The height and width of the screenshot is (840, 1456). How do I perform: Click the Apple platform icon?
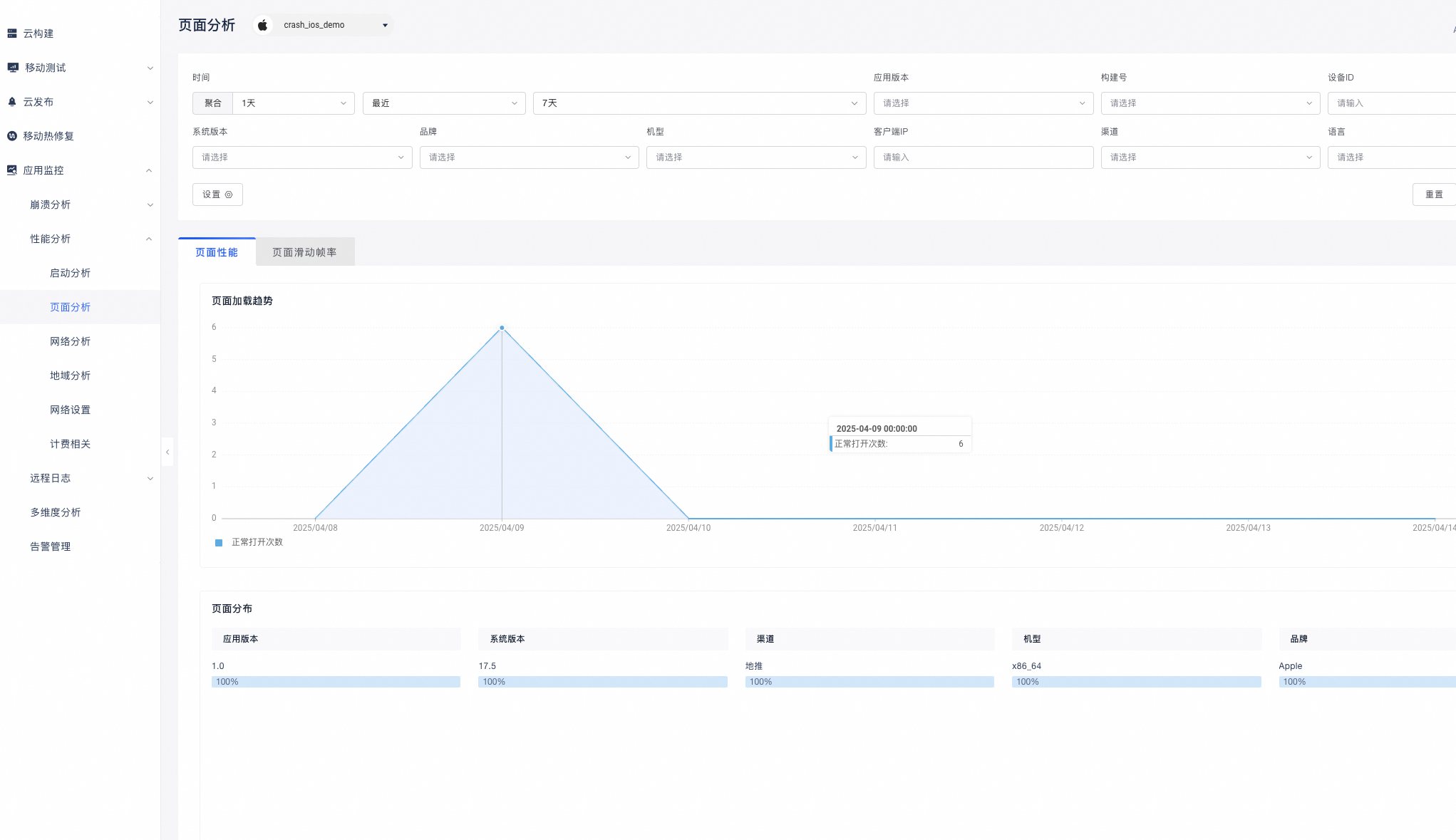point(263,25)
